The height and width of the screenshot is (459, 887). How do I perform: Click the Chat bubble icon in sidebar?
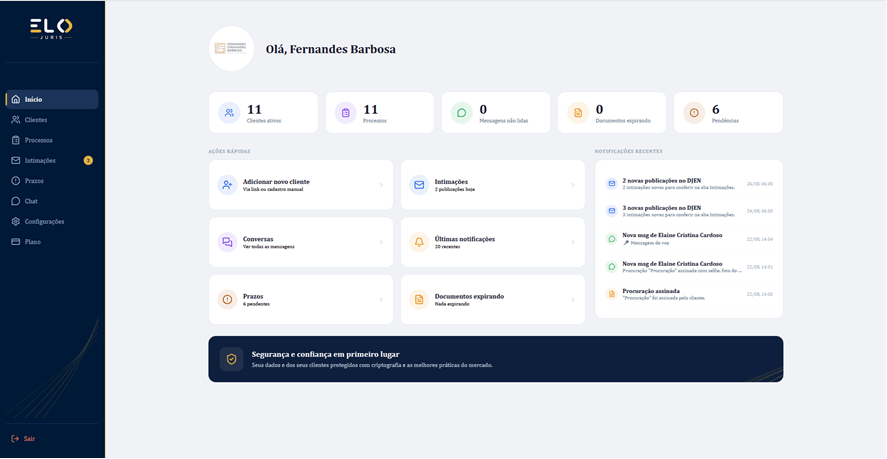click(x=16, y=201)
